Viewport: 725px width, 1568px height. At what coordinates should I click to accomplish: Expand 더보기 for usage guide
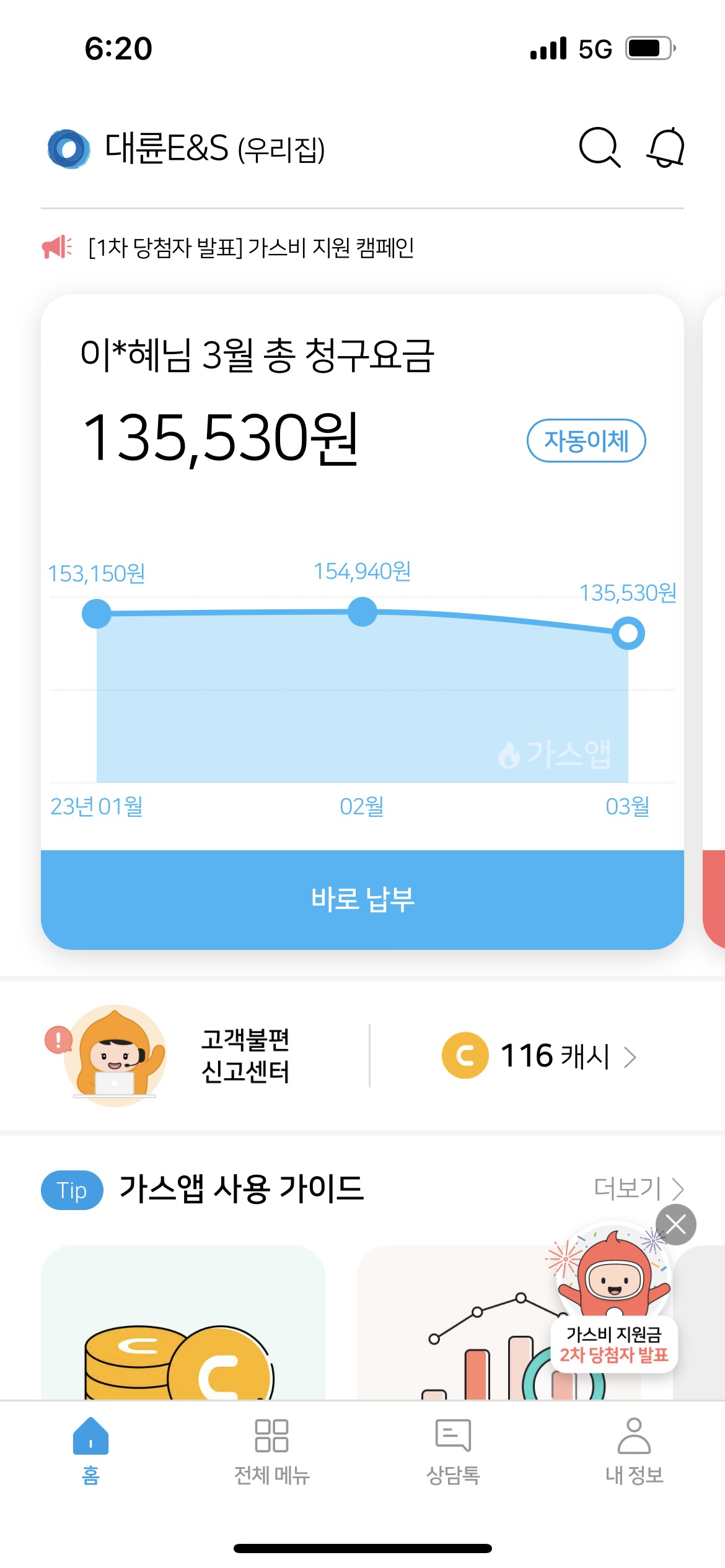click(638, 1188)
